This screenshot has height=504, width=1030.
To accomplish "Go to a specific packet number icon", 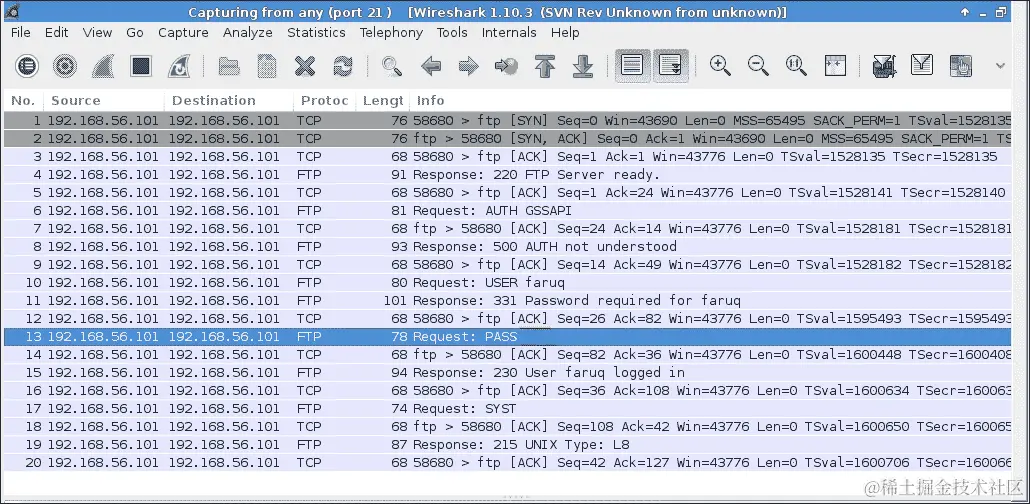I will point(506,66).
